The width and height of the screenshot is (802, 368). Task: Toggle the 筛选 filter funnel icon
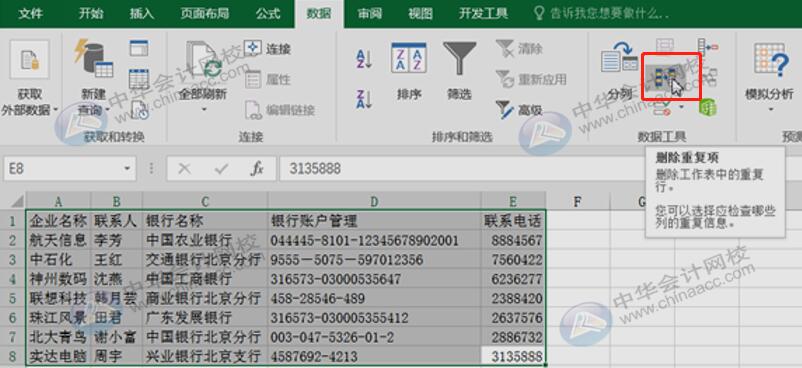(x=459, y=59)
